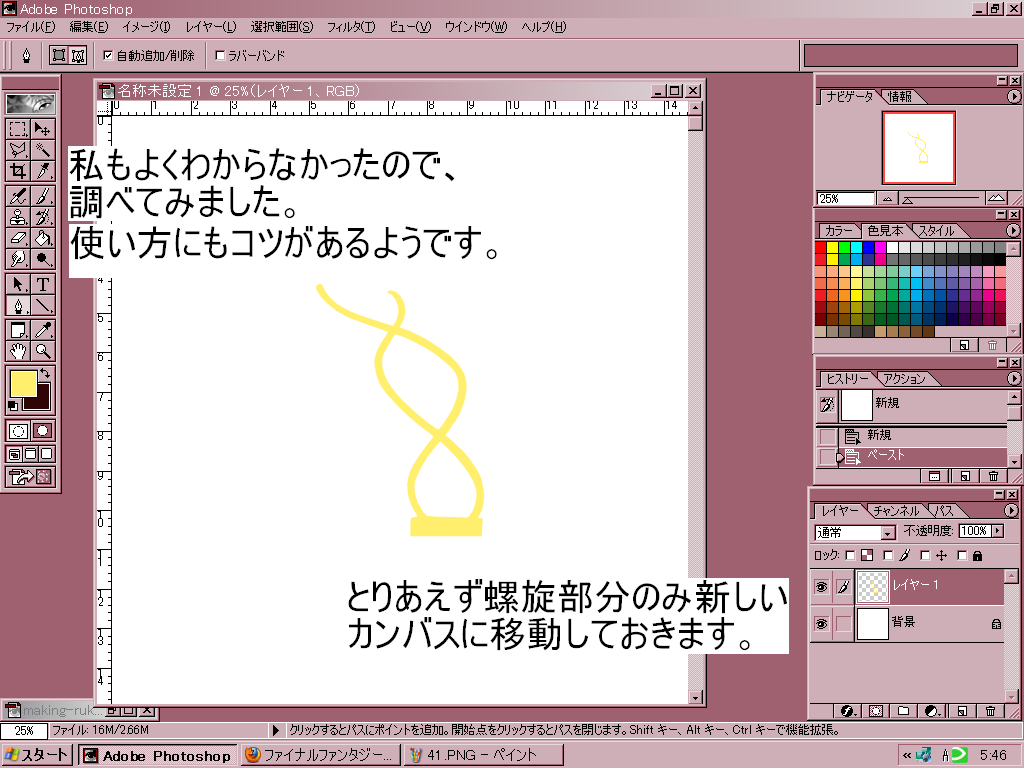Click the Windows スタート button

click(x=39, y=756)
